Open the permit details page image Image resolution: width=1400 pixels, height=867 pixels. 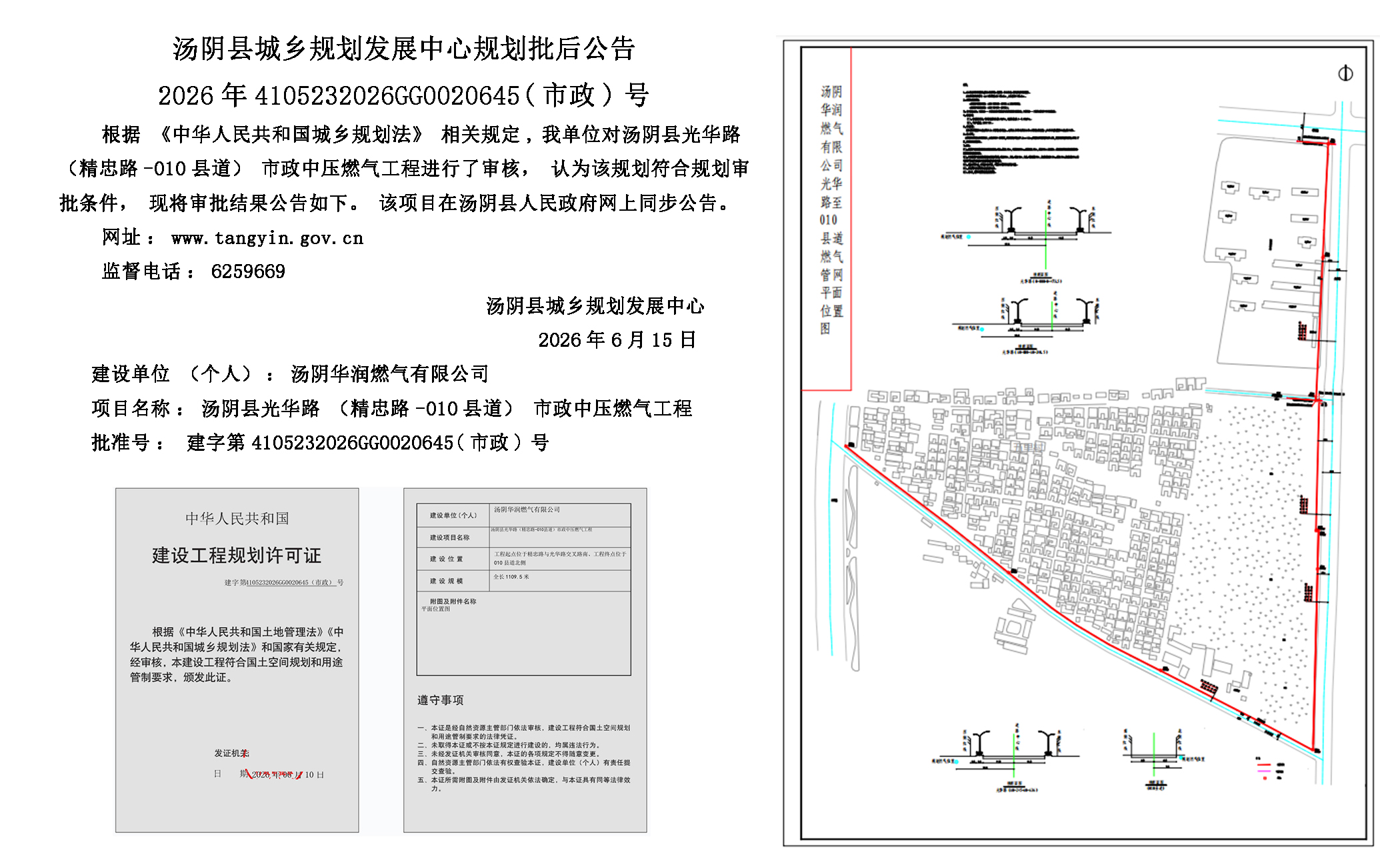click(x=525, y=660)
